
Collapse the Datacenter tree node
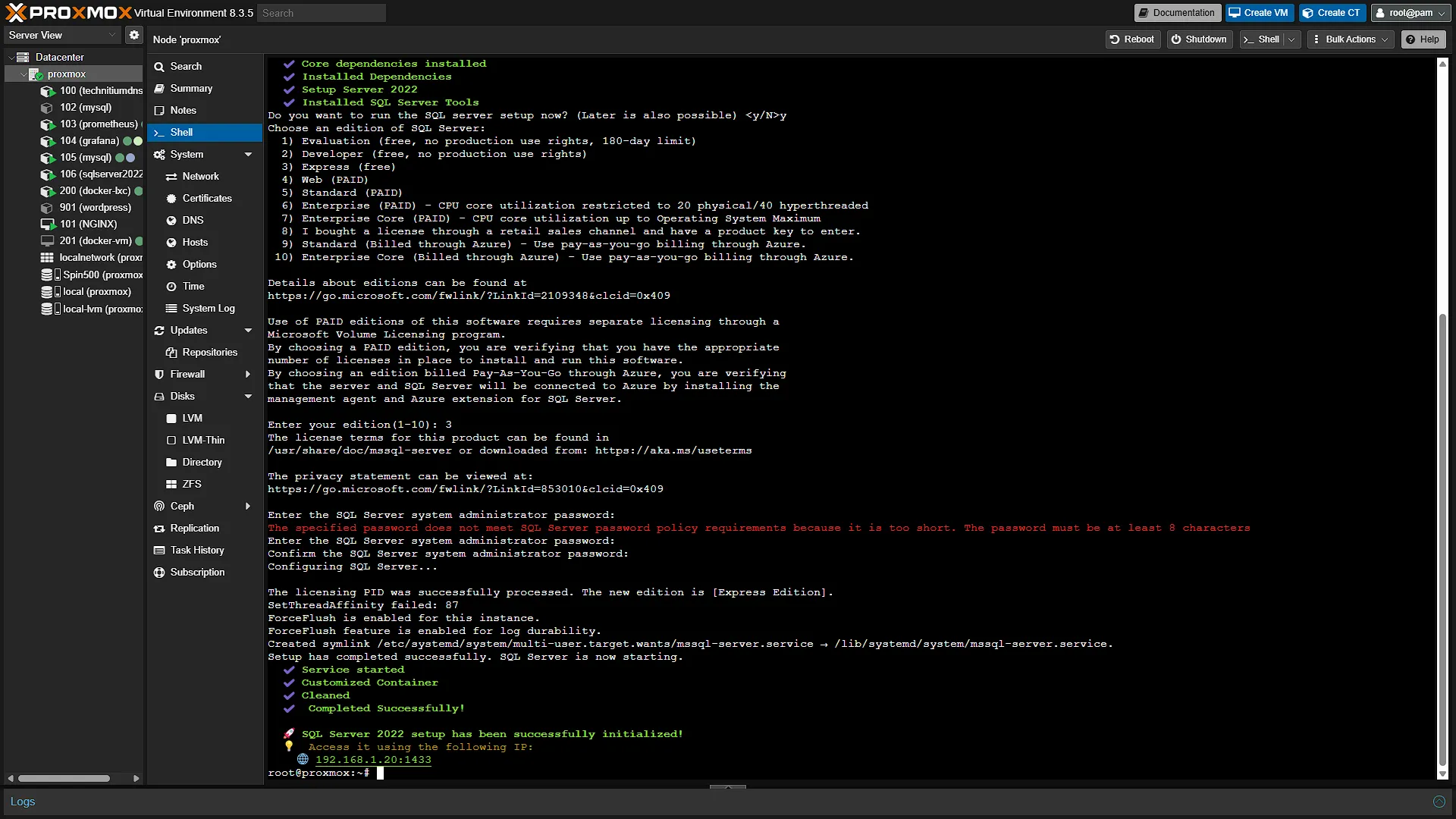click(11, 57)
